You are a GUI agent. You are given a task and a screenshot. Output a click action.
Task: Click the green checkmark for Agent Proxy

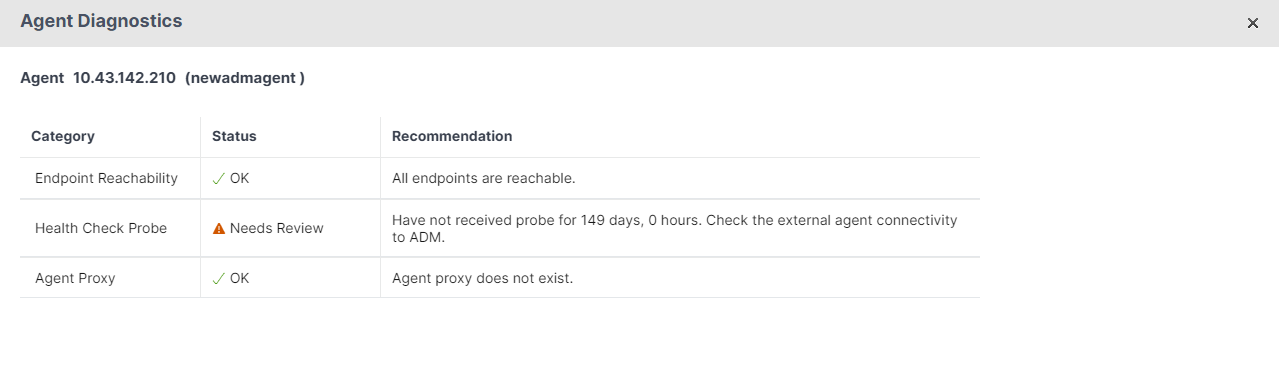[x=218, y=278]
